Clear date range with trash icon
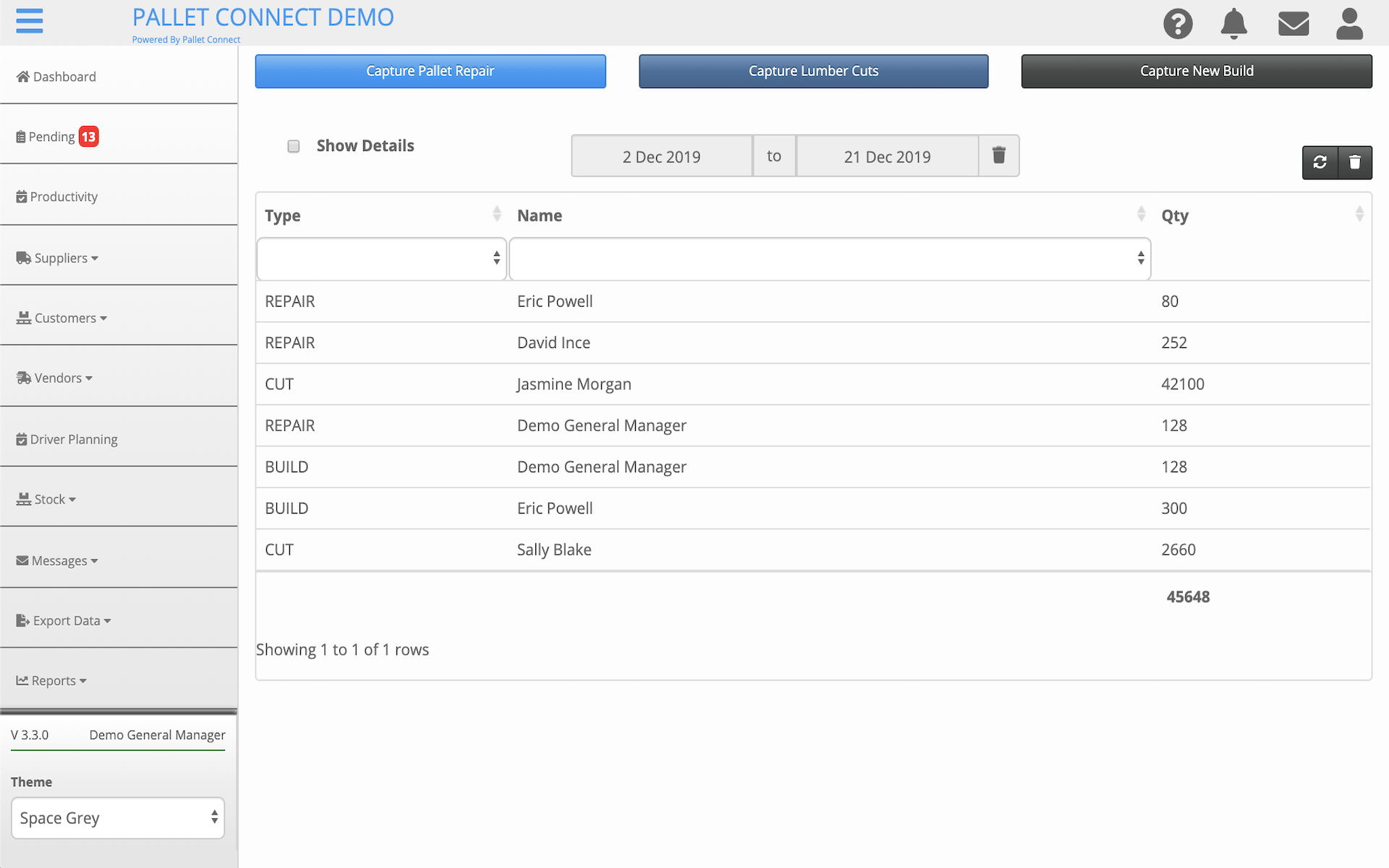 [x=998, y=156]
